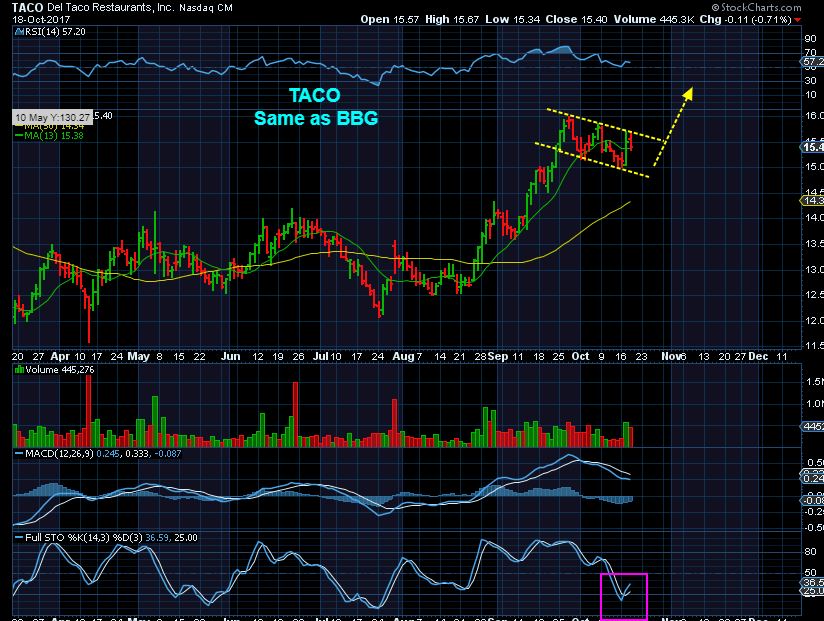
Task: Click the 11.5 price axis label
Action: 813,346
